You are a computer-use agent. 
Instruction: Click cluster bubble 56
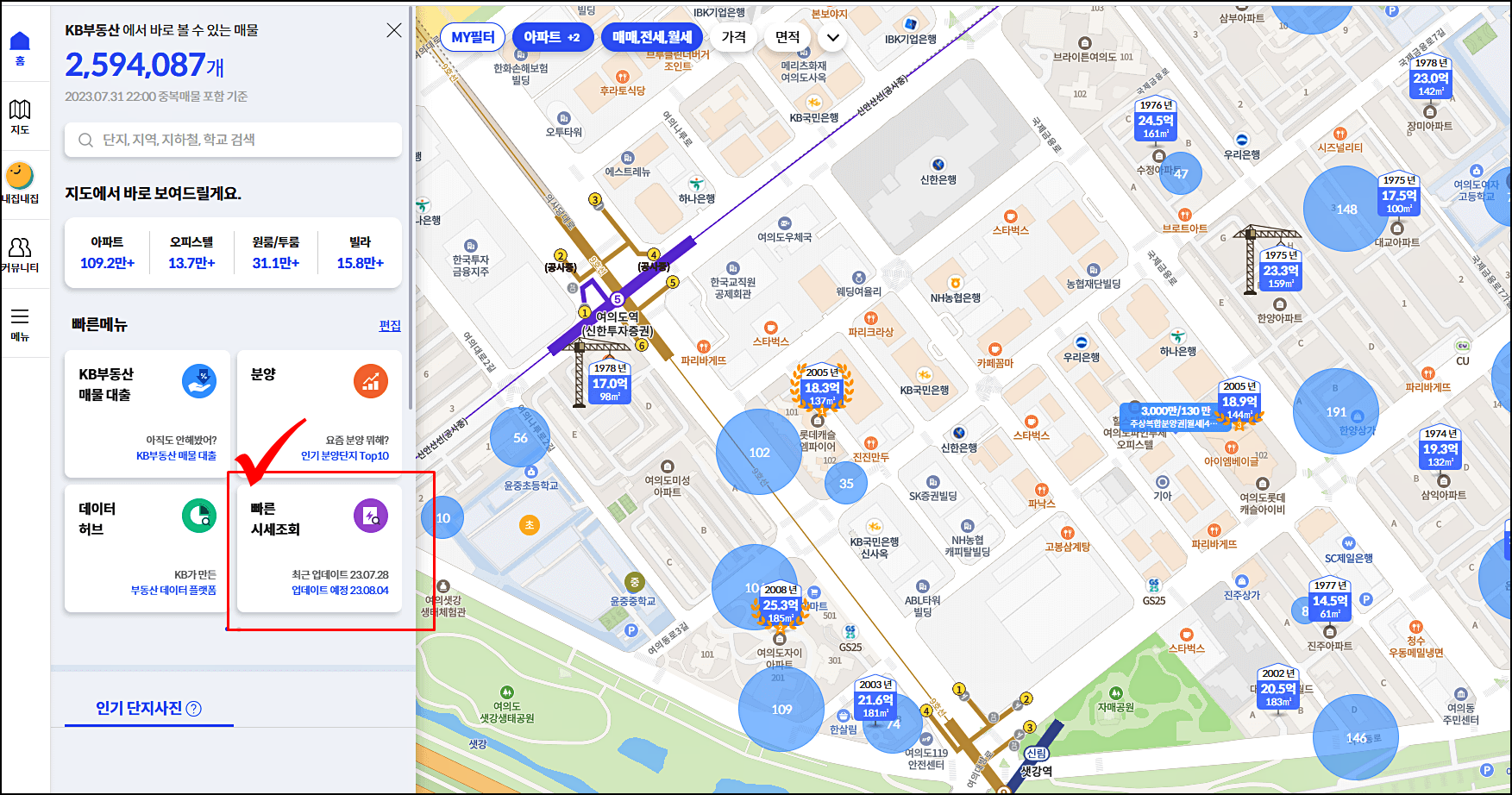click(x=520, y=438)
